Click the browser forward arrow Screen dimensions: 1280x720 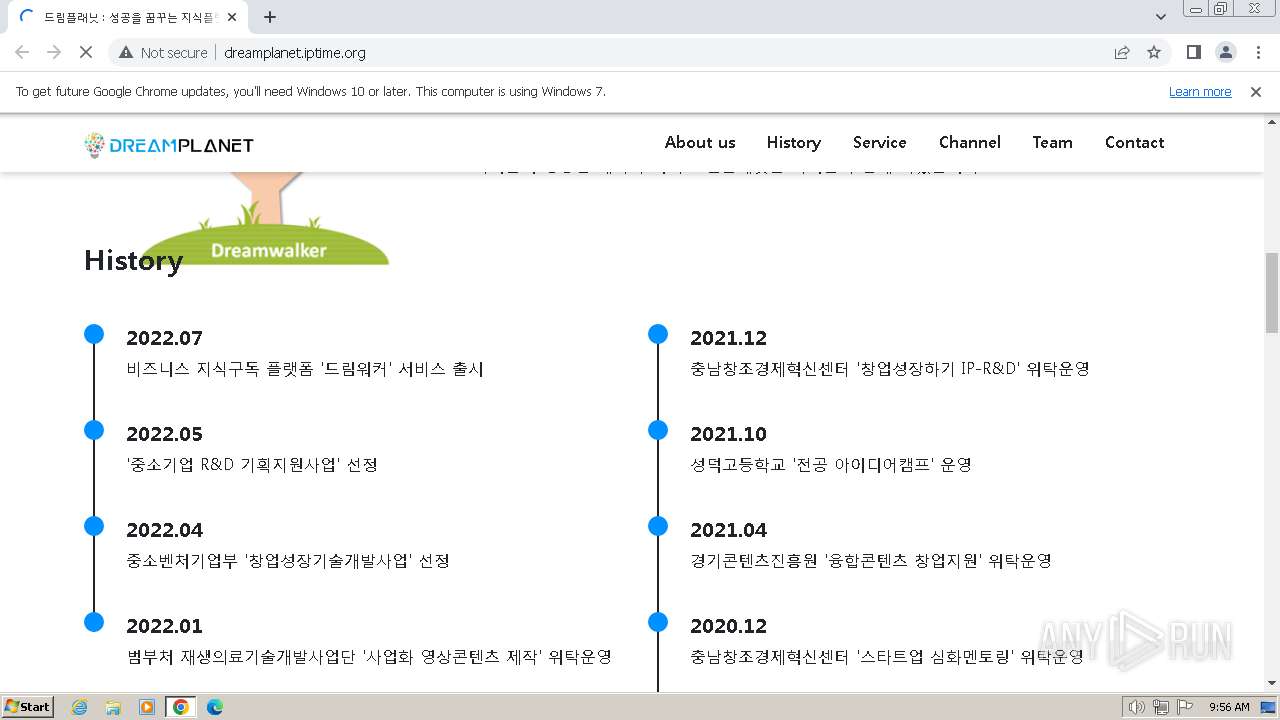point(54,52)
